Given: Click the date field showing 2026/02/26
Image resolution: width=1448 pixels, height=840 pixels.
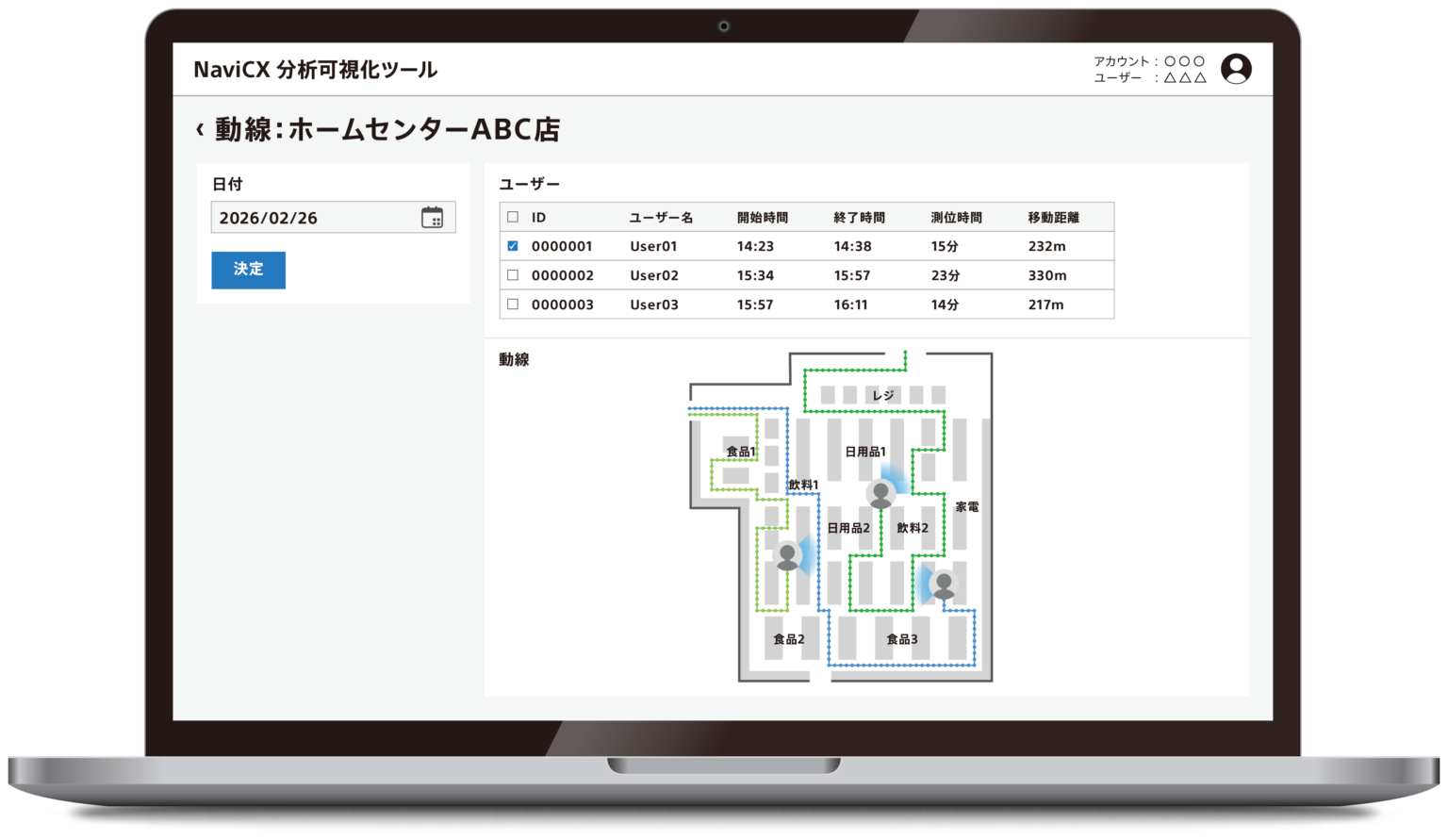Looking at the screenshot, I should (x=316, y=218).
